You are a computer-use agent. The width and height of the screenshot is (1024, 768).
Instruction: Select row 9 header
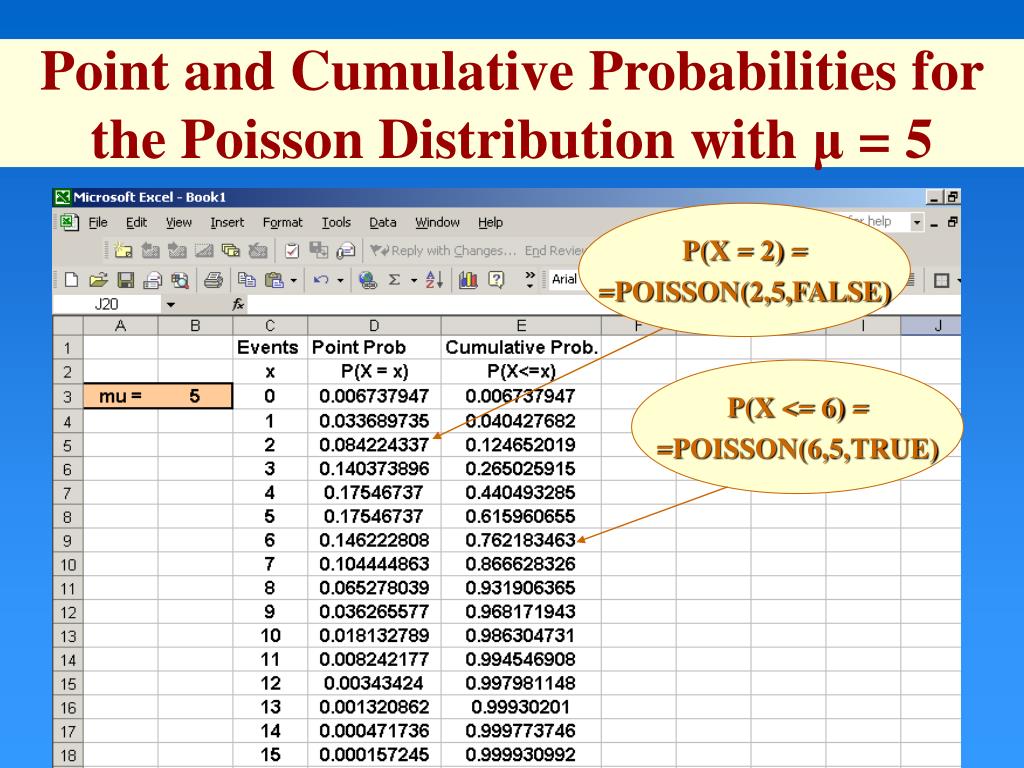pos(68,541)
